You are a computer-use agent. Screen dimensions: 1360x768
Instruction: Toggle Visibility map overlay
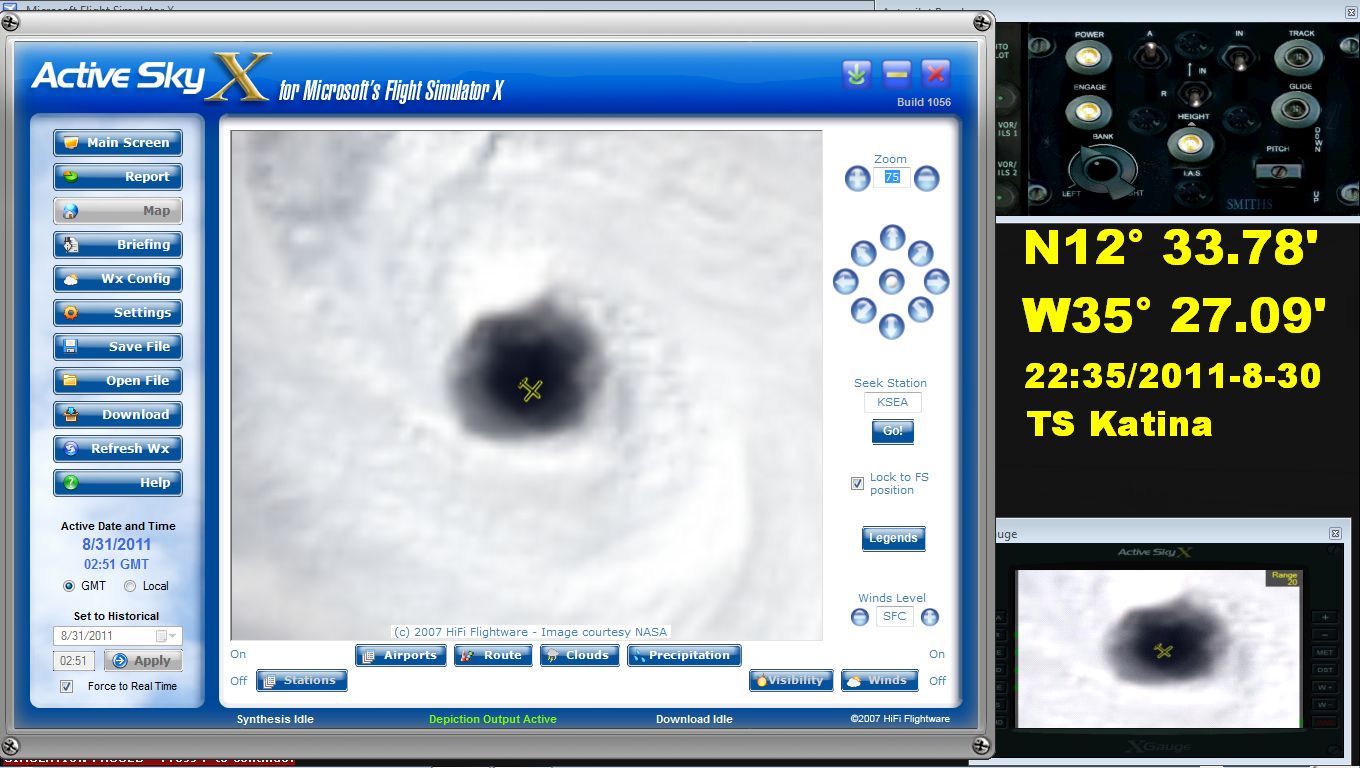791,681
